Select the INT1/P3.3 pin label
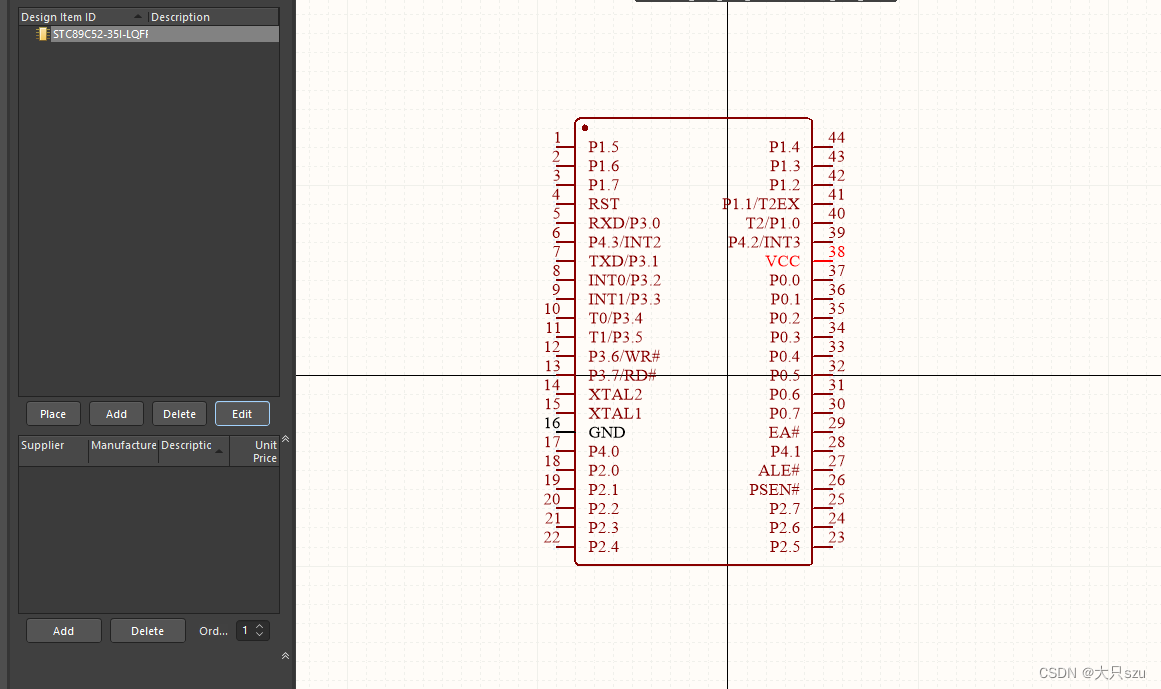The width and height of the screenshot is (1161, 689). tap(624, 299)
